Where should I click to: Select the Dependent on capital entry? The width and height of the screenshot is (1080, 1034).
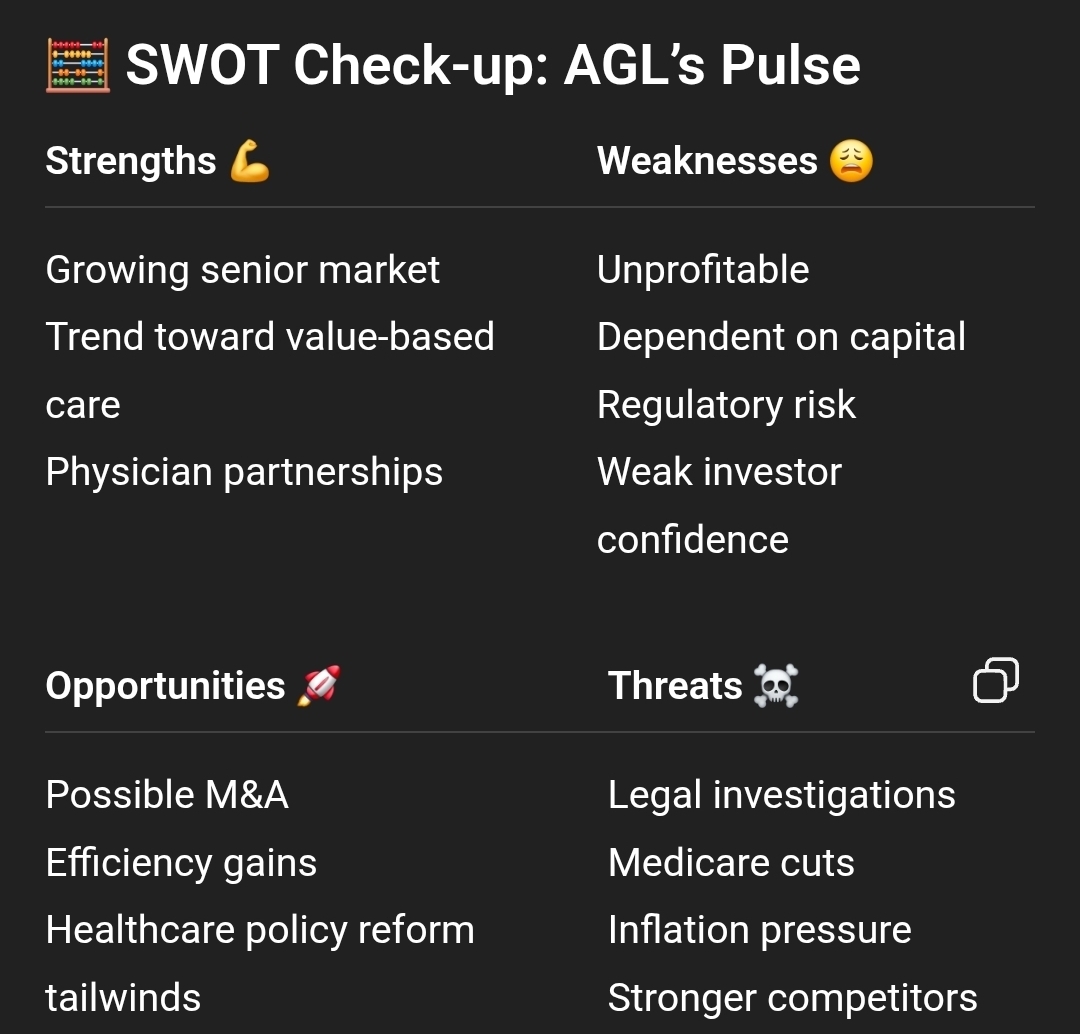(x=781, y=338)
